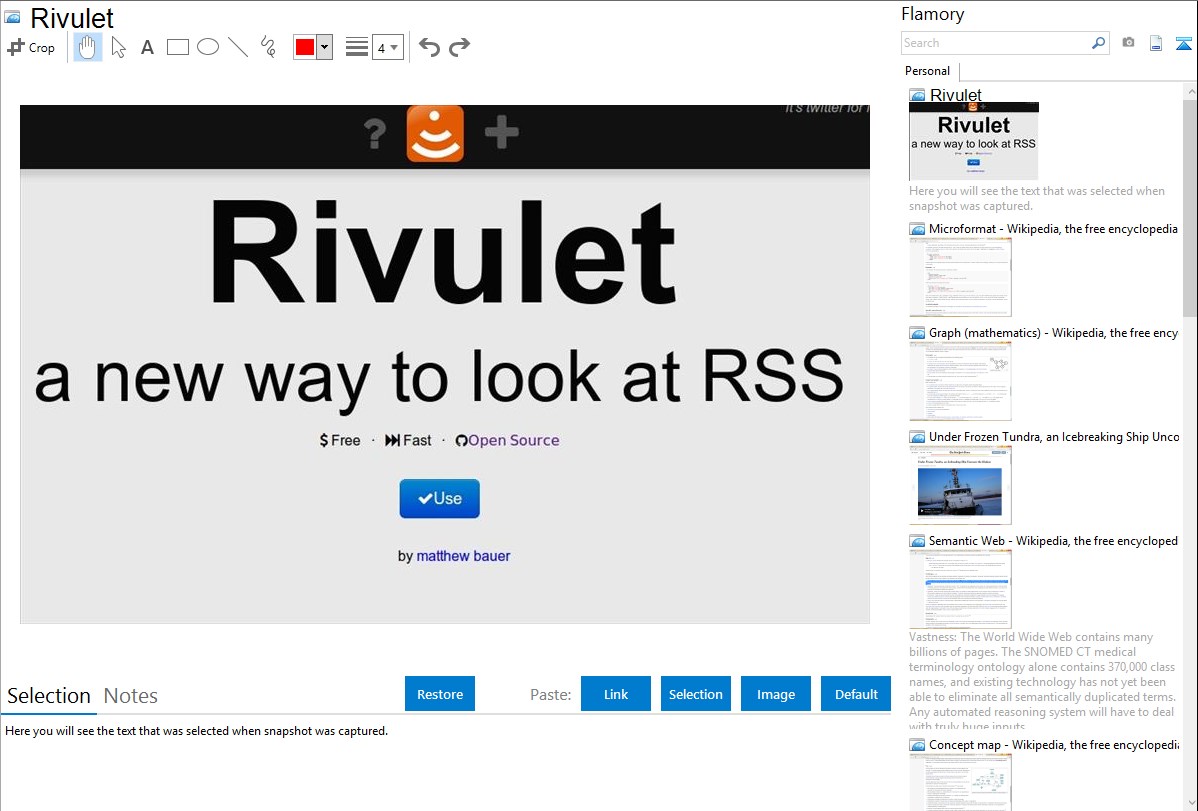
Task: Select the Graph (mathematics) - Wikipedia title
Action: pyautogui.click(x=1053, y=333)
